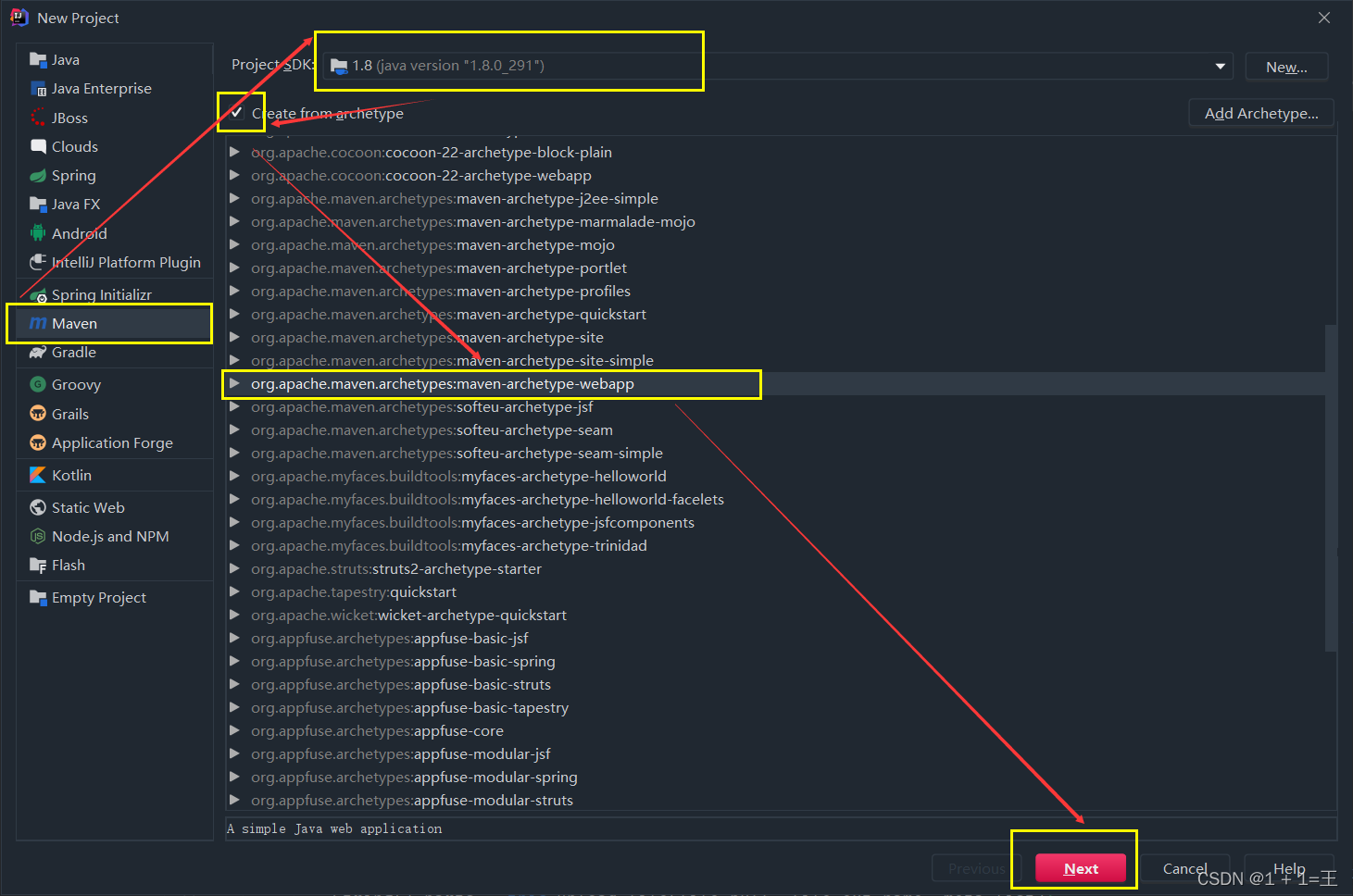The image size is (1353, 896).
Task: Select the org.apache.tapestry:quickstart row
Action: click(x=775, y=591)
